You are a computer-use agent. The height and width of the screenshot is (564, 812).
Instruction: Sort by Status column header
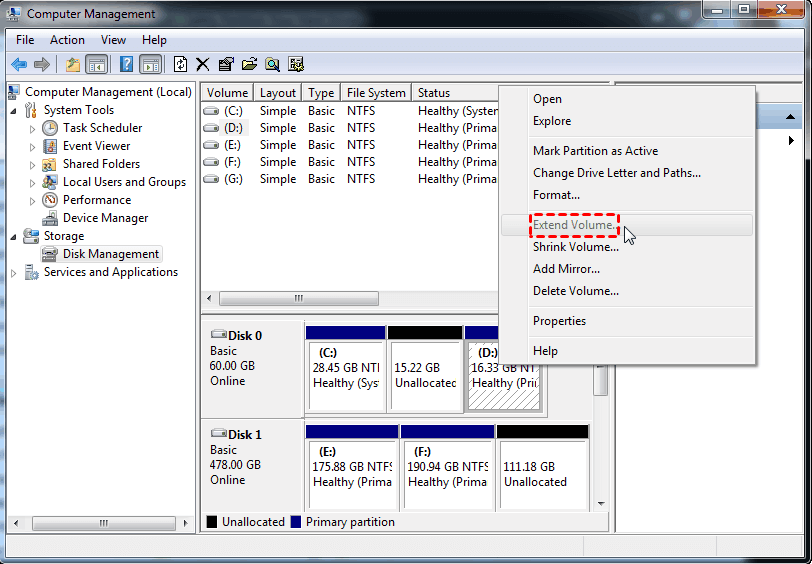(455, 93)
